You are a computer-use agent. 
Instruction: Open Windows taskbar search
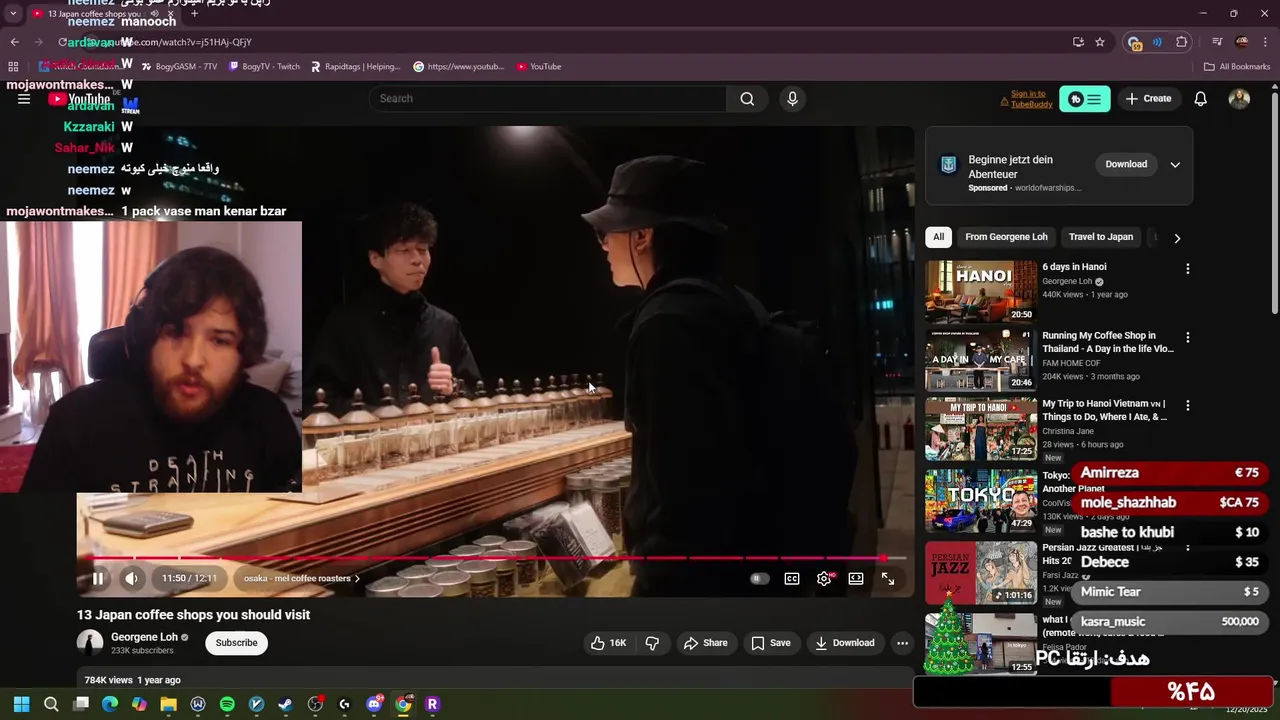[x=51, y=704]
